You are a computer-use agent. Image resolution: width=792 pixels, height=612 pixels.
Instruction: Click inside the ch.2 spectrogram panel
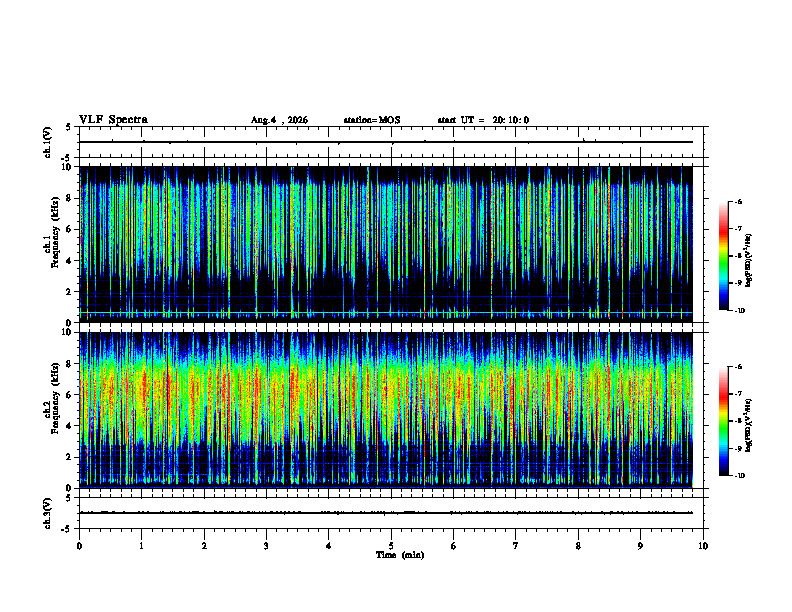coord(386,410)
